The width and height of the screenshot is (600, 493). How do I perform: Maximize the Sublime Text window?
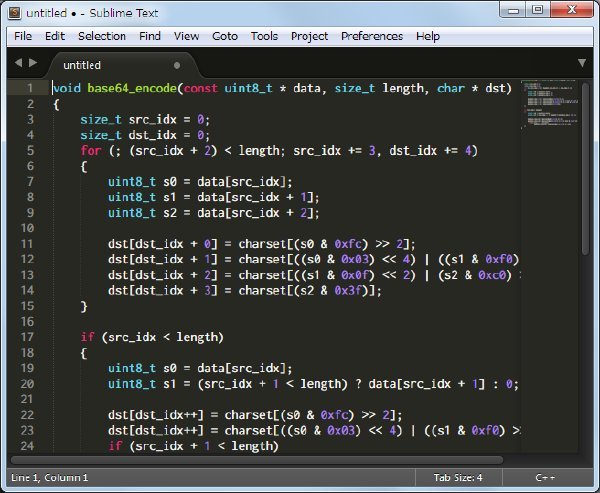537,10
